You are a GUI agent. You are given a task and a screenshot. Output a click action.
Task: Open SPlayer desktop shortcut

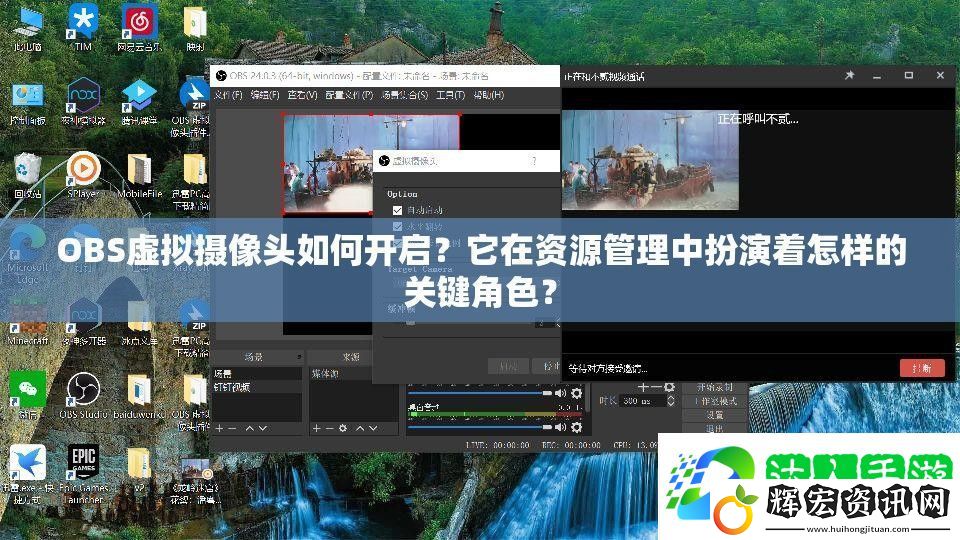(83, 175)
